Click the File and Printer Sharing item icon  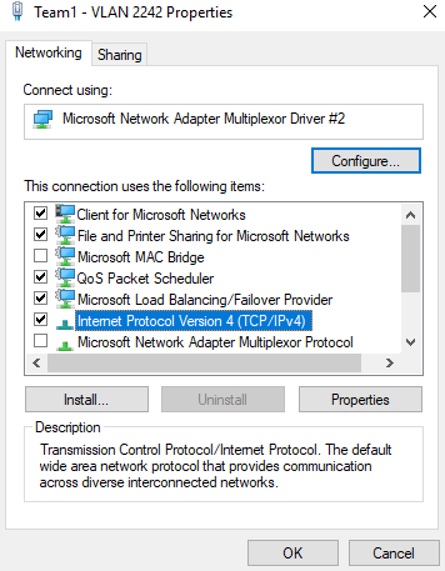pyautogui.click(x=65, y=235)
